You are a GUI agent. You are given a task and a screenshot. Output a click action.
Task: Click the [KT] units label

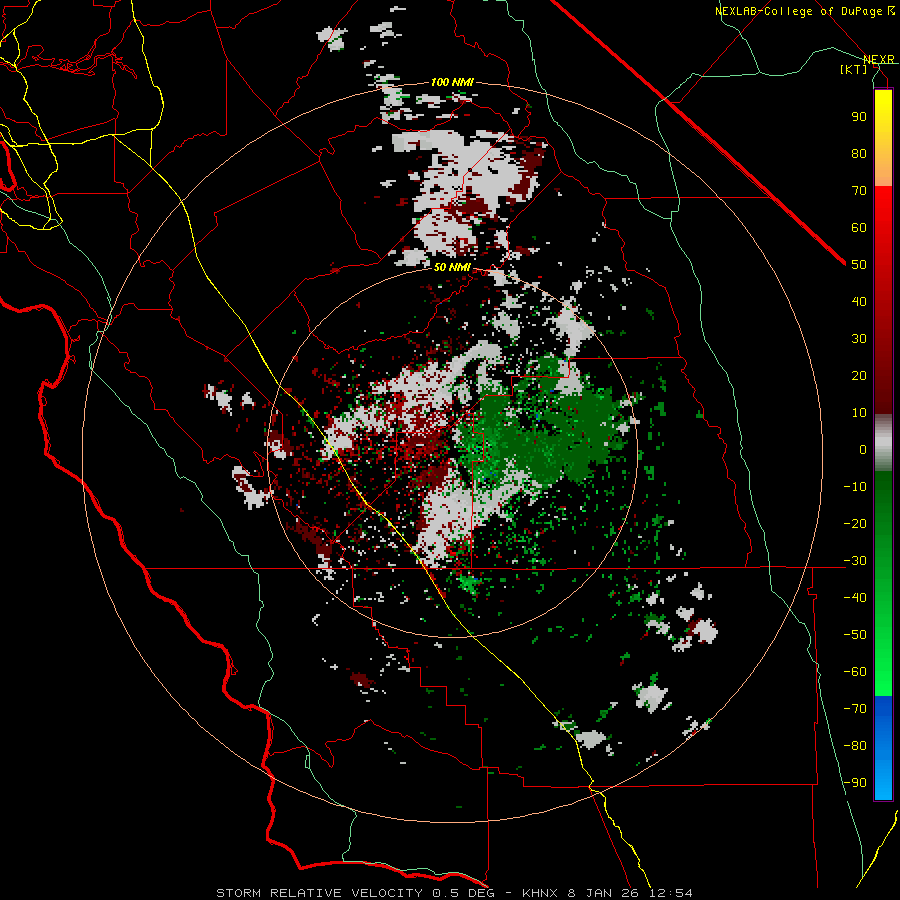point(854,69)
